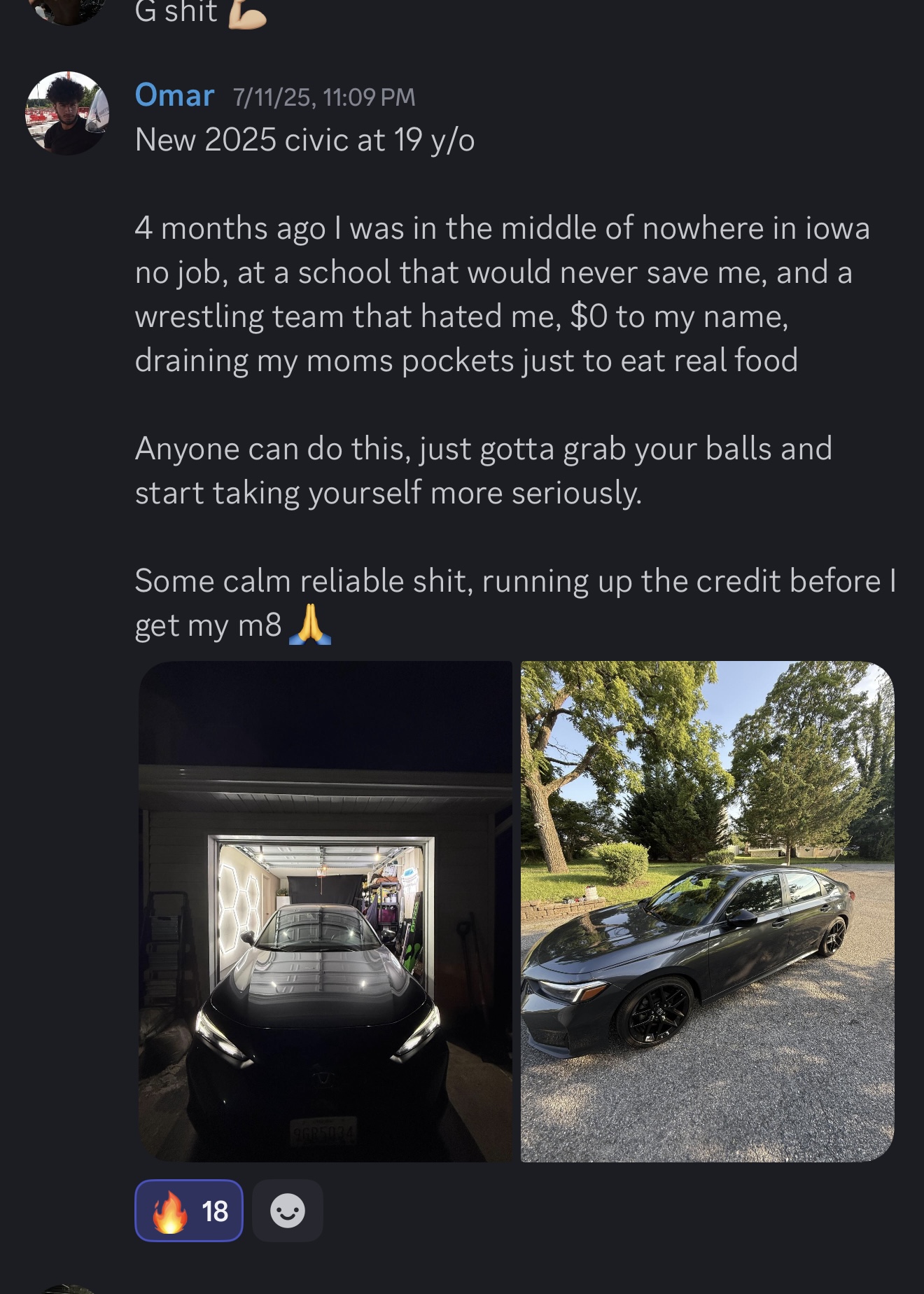Tap the add reaction smiley icon

pos(288,1211)
